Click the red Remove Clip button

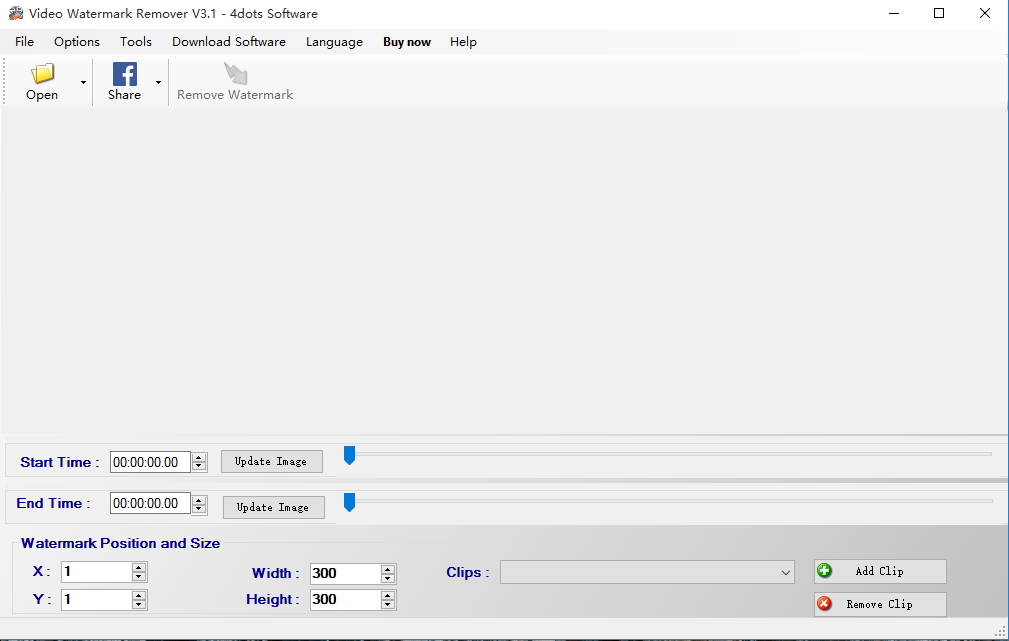pos(880,604)
